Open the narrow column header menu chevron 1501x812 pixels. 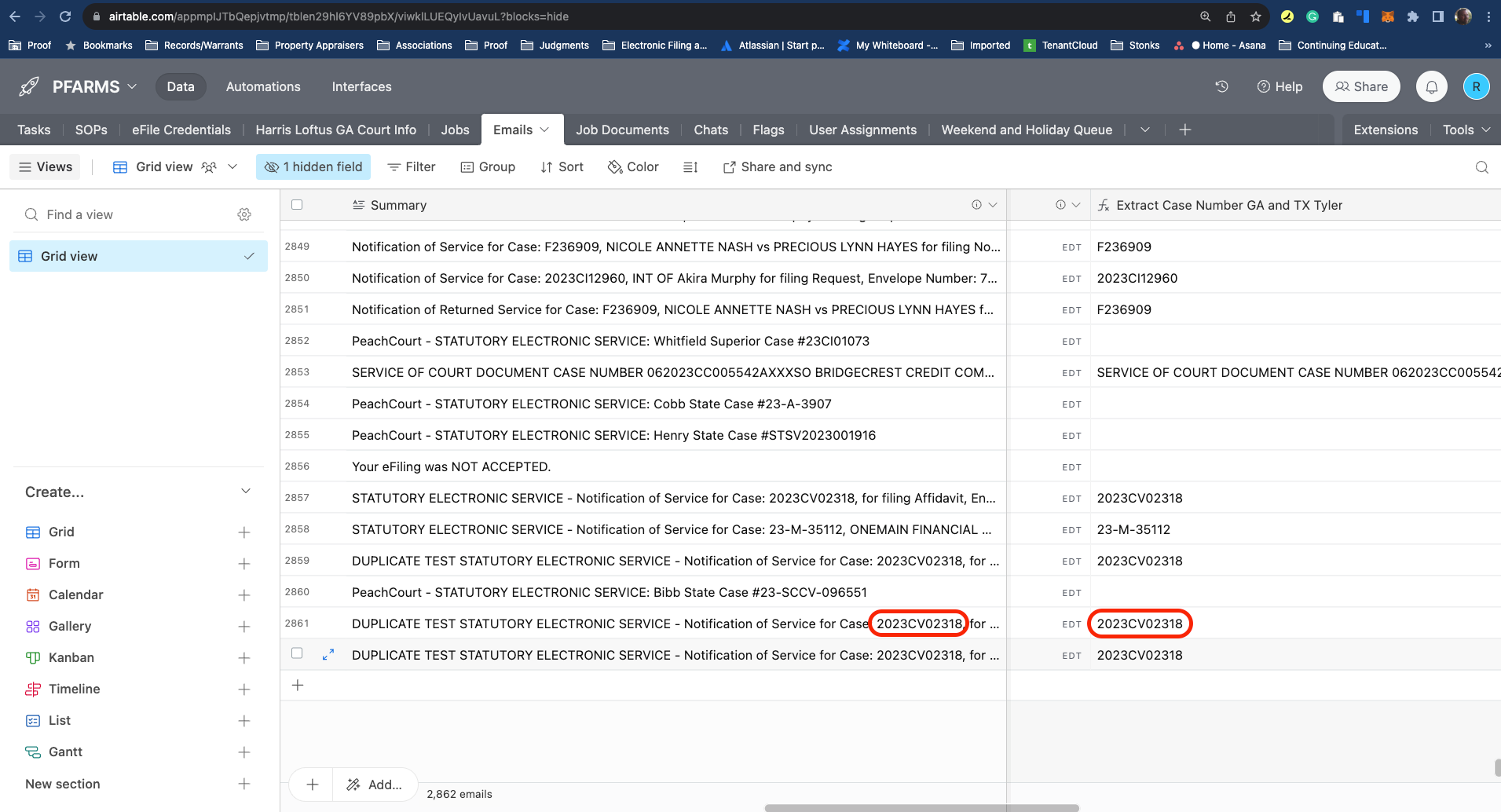pyautogui.click(x=1076, y=205)
